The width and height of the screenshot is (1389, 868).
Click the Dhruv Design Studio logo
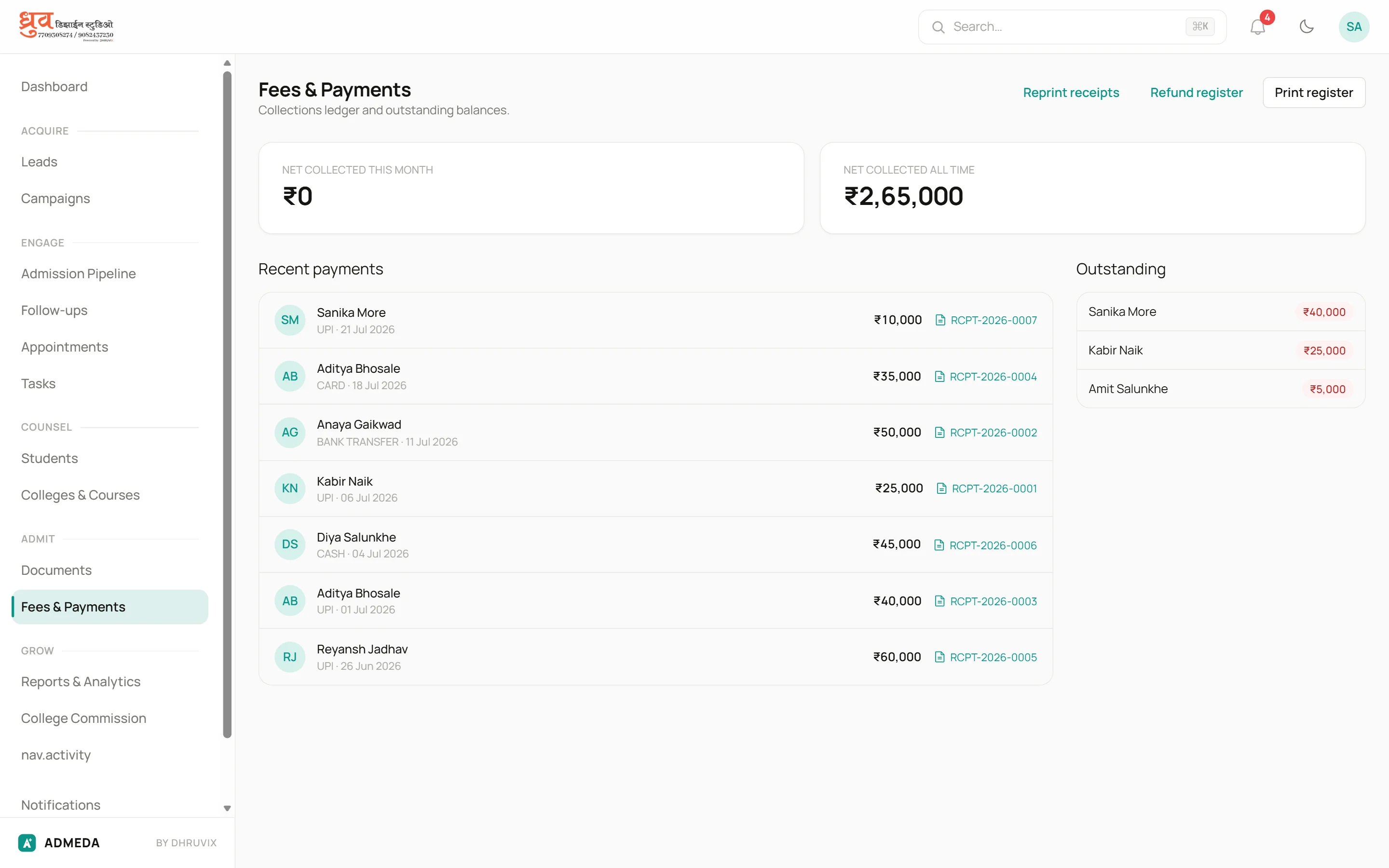coord(66,27)
